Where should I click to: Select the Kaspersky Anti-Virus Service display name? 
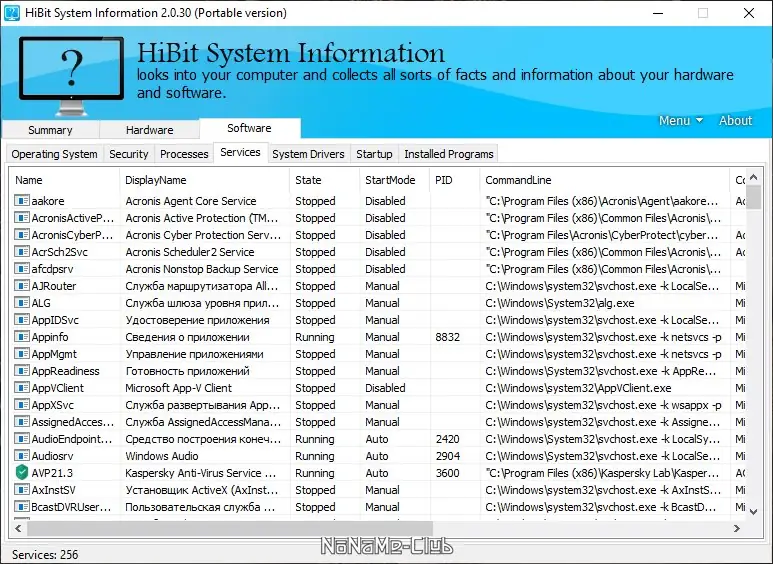click(x=201, y=473)
